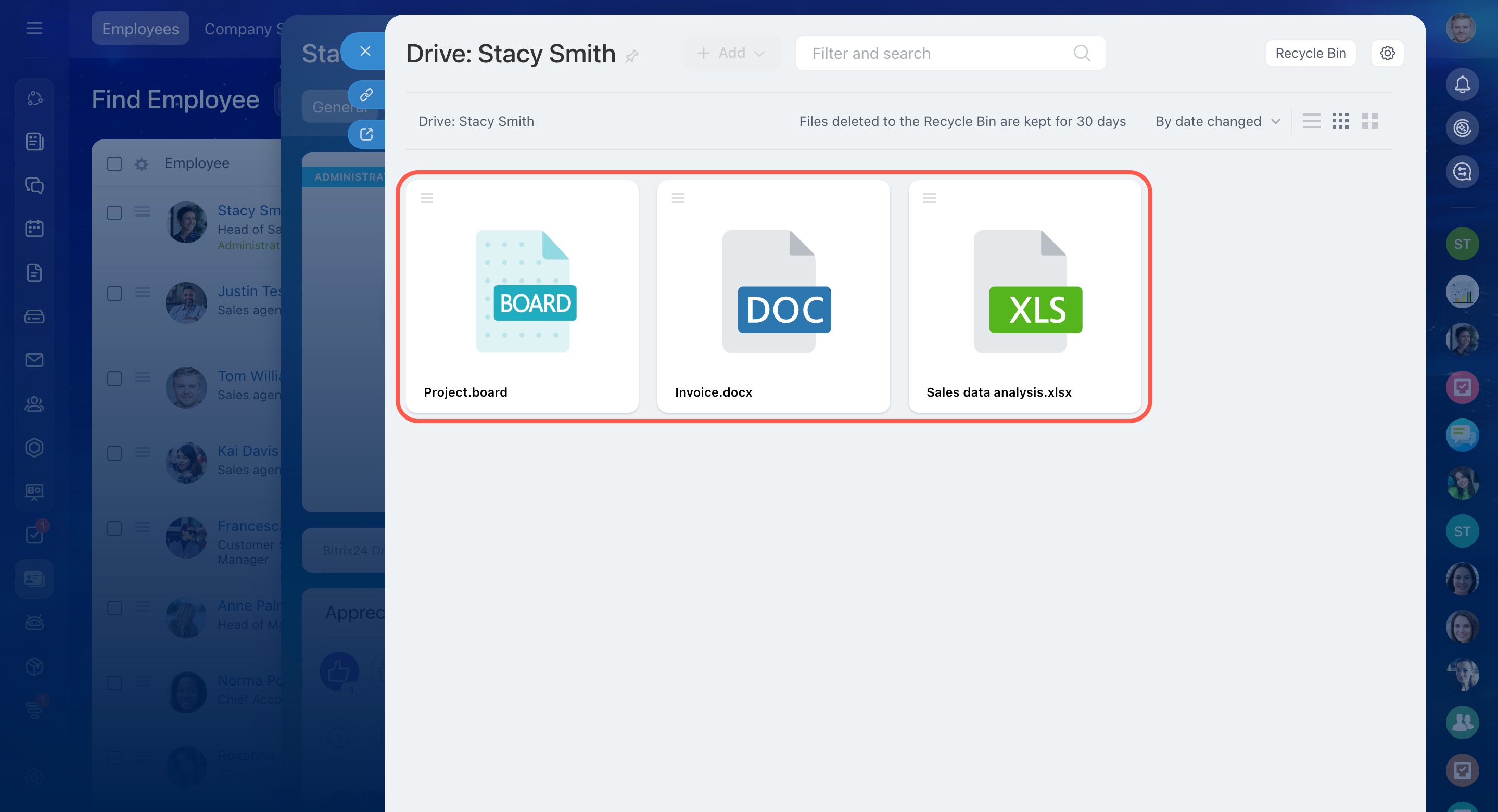The width and height of the screenshot is (1498, 812).
Task: Click the copy link icon button
Action: coord(366,94)
